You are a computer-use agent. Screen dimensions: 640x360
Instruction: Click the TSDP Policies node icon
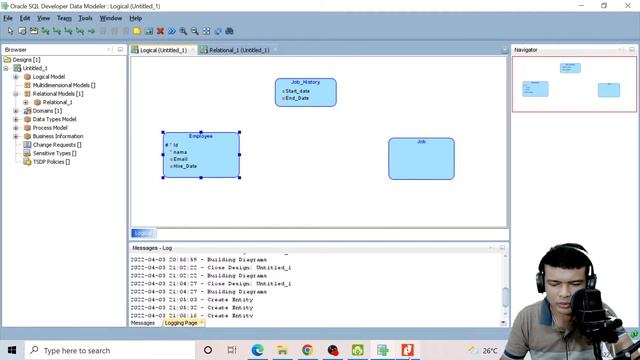27,162
